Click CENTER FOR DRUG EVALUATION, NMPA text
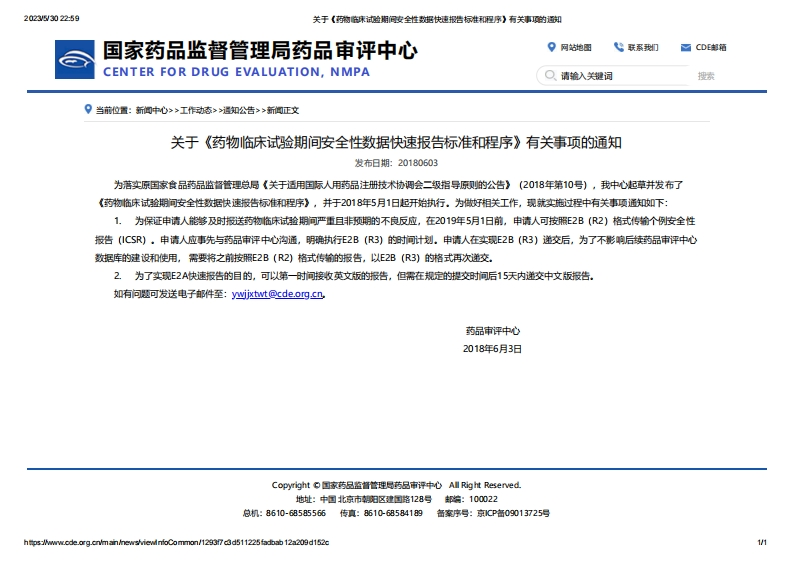This screenshot has height=561, width=793. tap(236, 72)
